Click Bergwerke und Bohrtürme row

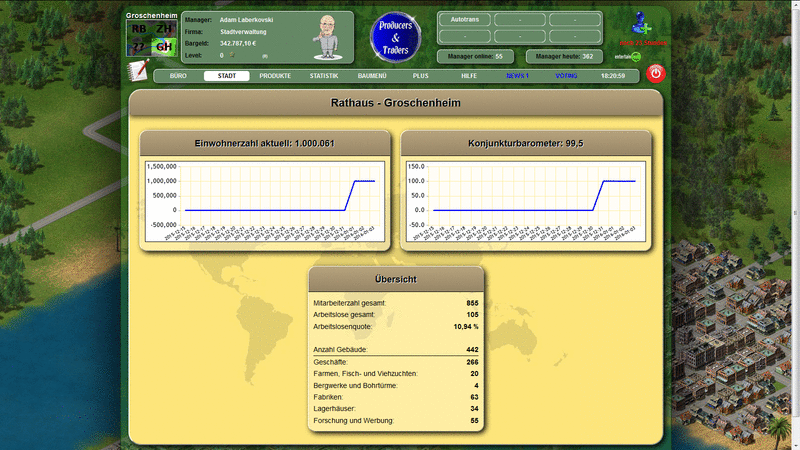pos(396,385)
